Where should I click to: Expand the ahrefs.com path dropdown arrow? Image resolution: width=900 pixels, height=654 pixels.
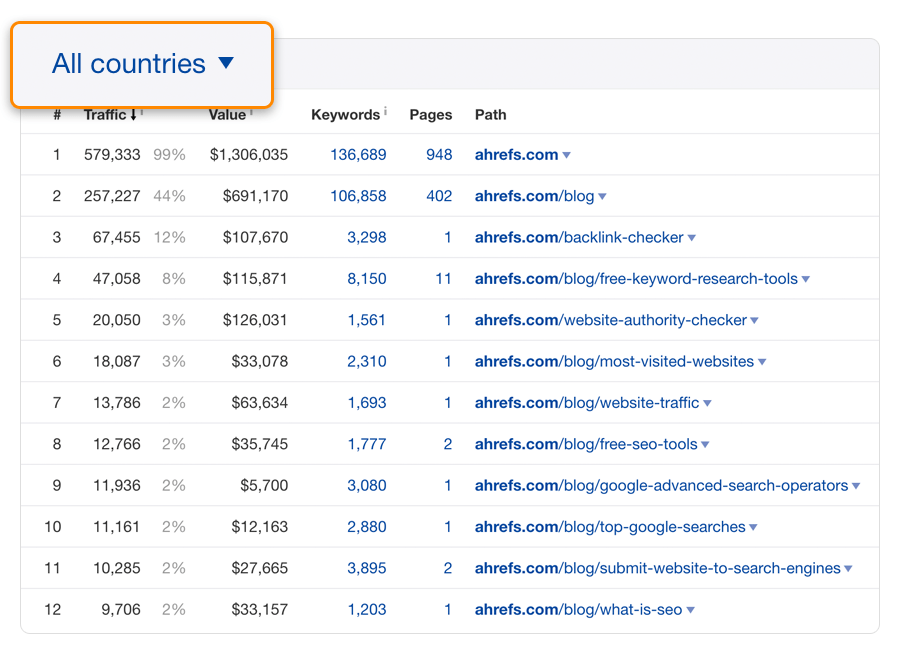click(567, 155)
